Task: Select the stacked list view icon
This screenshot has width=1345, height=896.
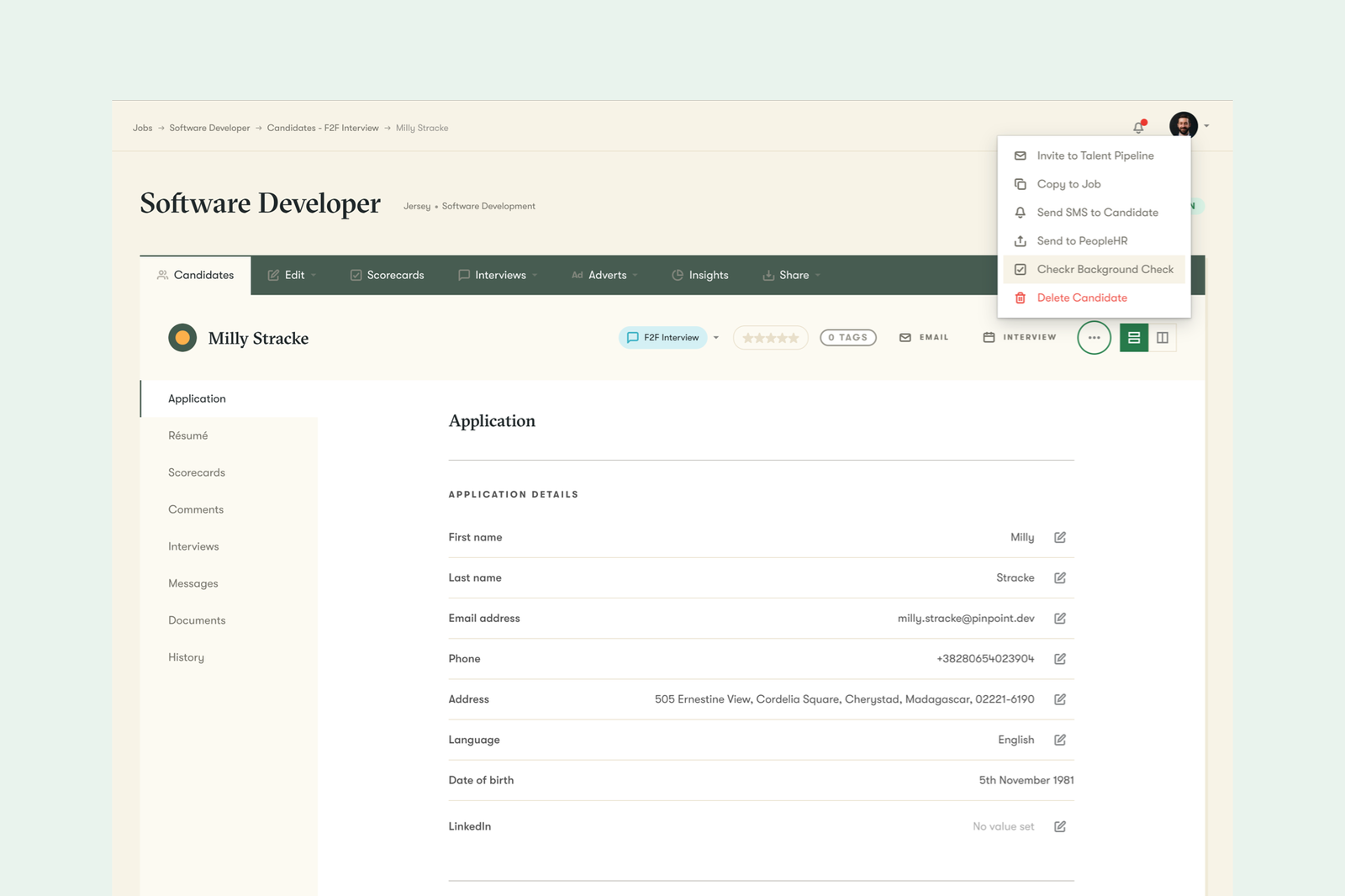Action: (1134, 337)
